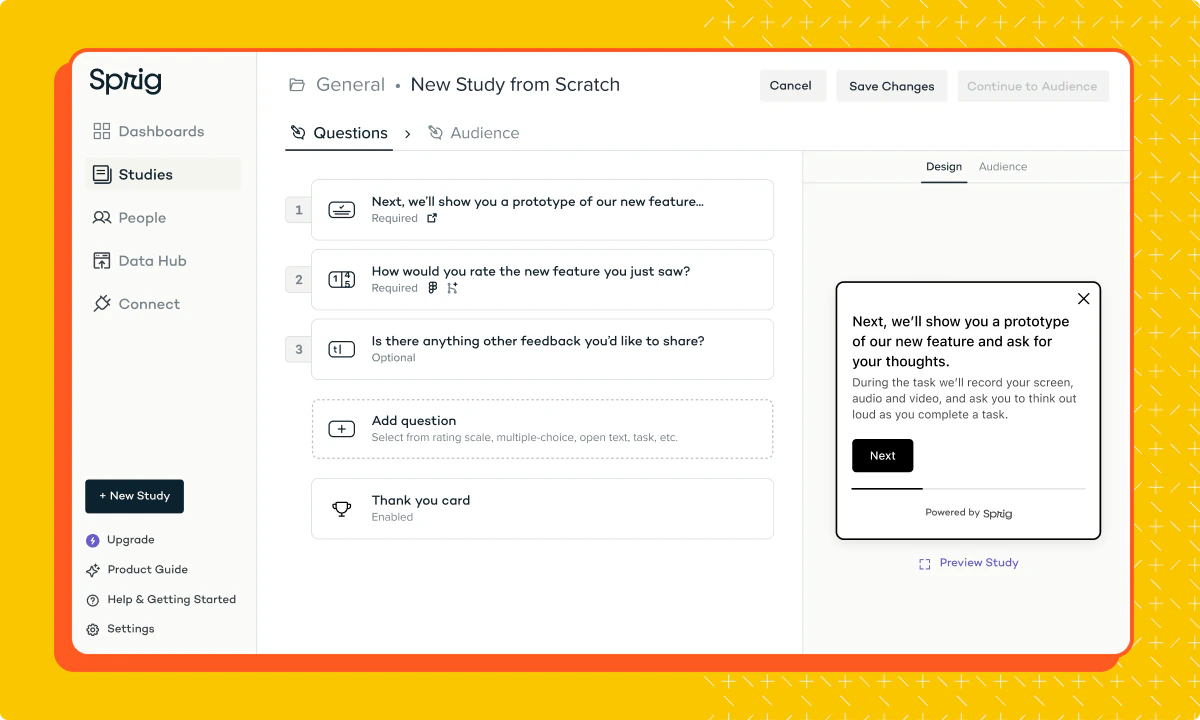Click the Connect plug icon
The width and height of the screenshot is (1200, 720).
tap(101, 304)
